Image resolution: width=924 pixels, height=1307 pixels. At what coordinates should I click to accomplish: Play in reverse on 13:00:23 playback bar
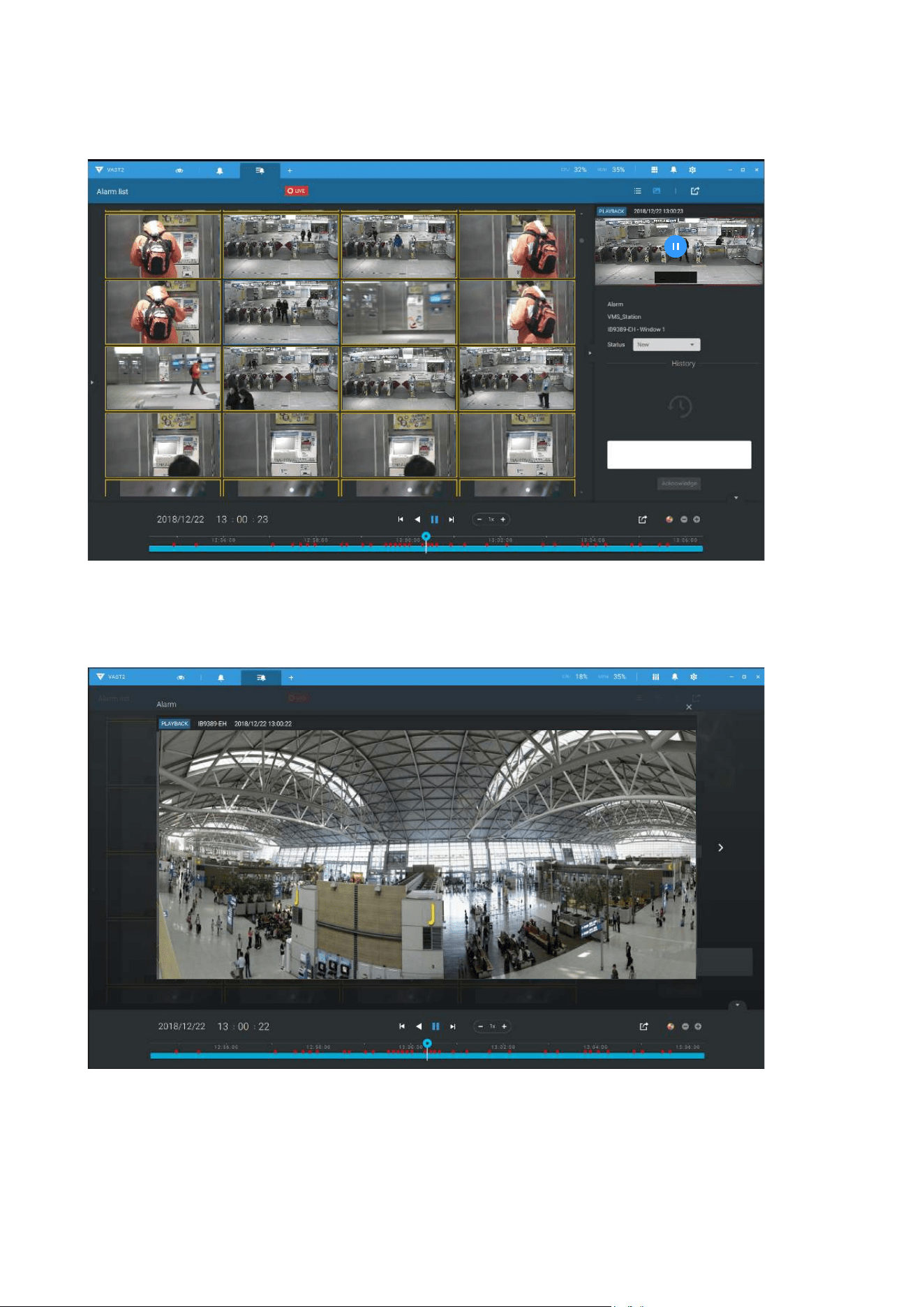click(417, 519)
